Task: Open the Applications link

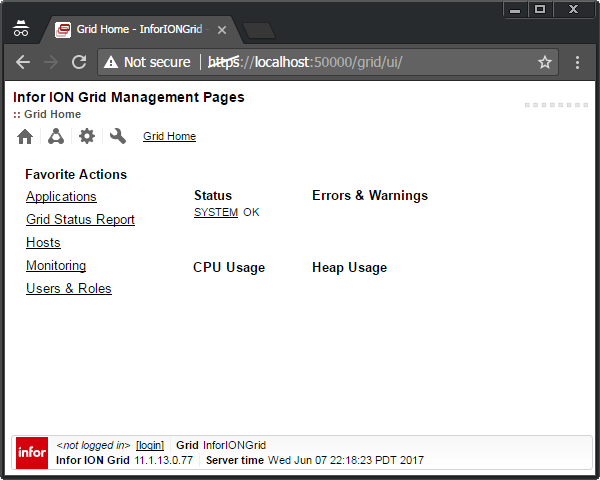Action: click(61, 197)
